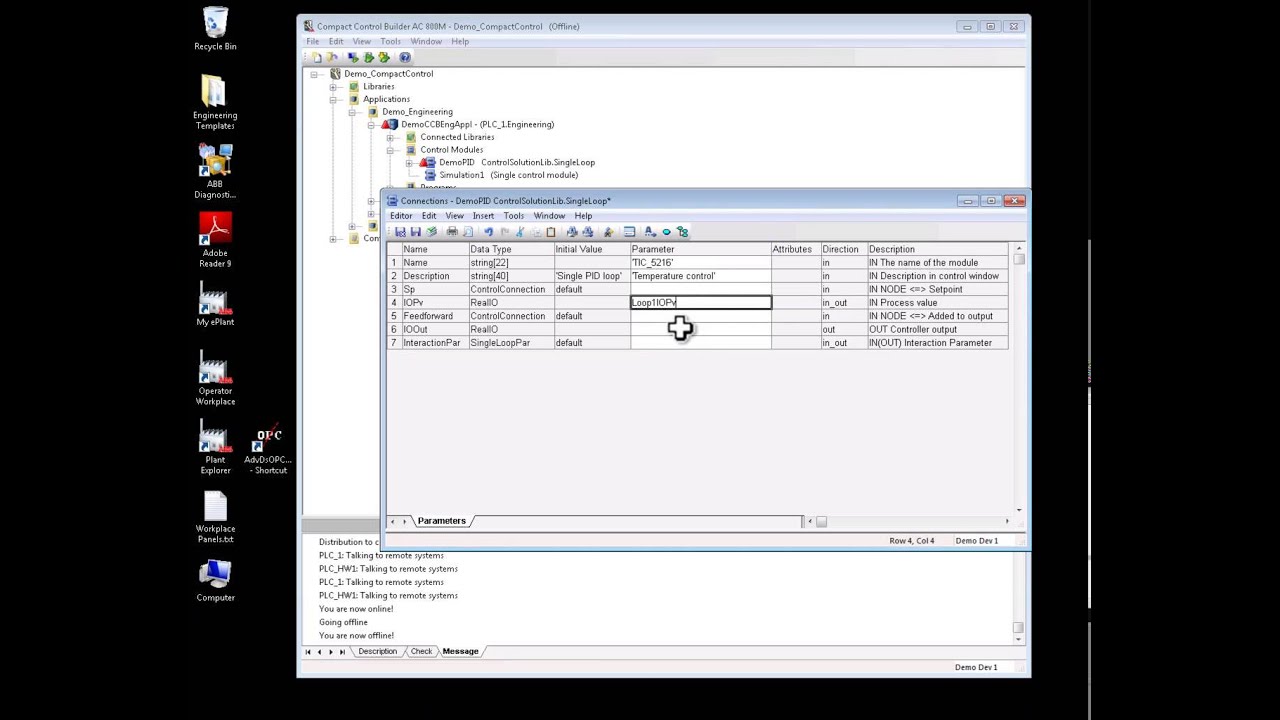Collapse the Control Modules node
The height and width of the screenshot is (720, 1280).
click(x=390, y=150)
